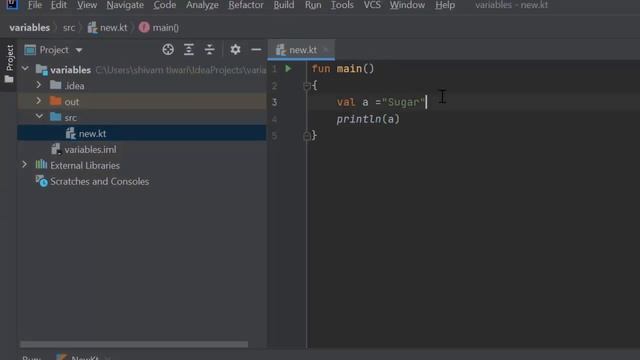Click code fold marker on line 5
Screen dimensions: 640x360
coord(307,136)
